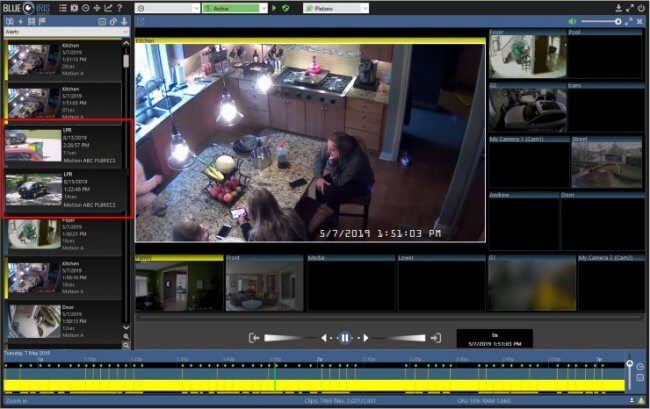Select Kitchen alert clip at 1:51:13 PM
The image size is (650, 409).
point(63,59)
